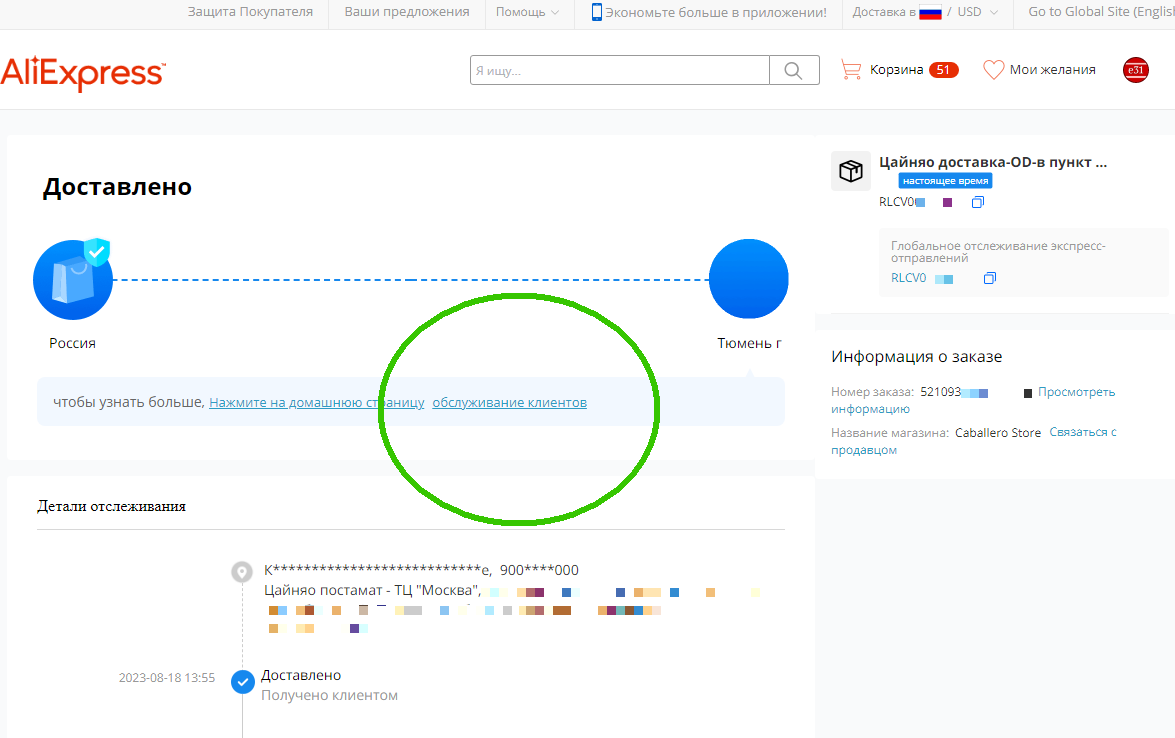Screen dimensions: 1175x738
Task: Click Связаться с продавцом link
Action: click(x=973, y=441)
